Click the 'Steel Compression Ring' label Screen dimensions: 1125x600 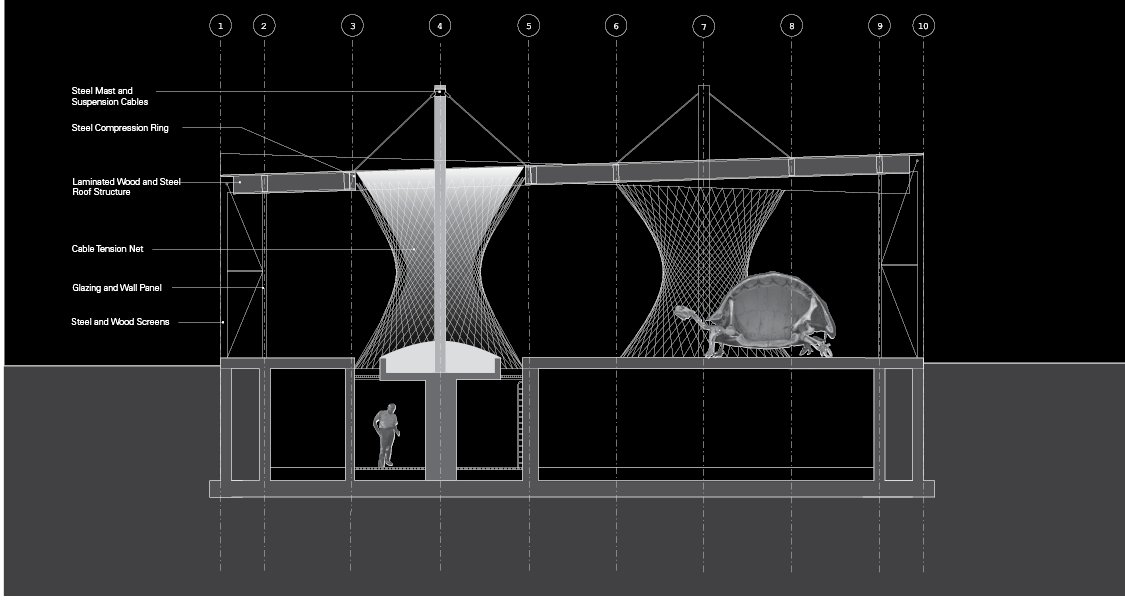click(x=120, y=128)
